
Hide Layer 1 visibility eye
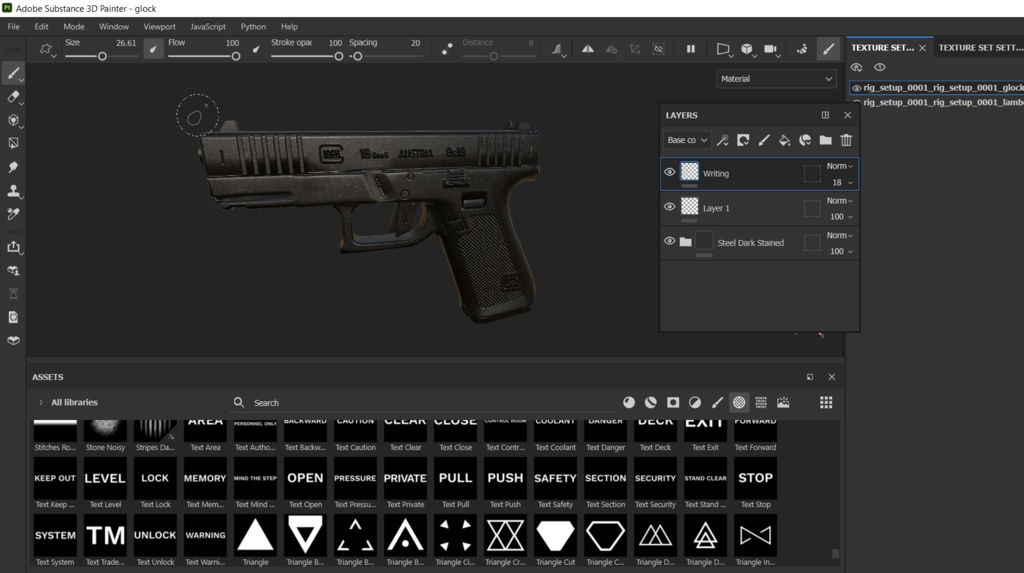(669, 207)
